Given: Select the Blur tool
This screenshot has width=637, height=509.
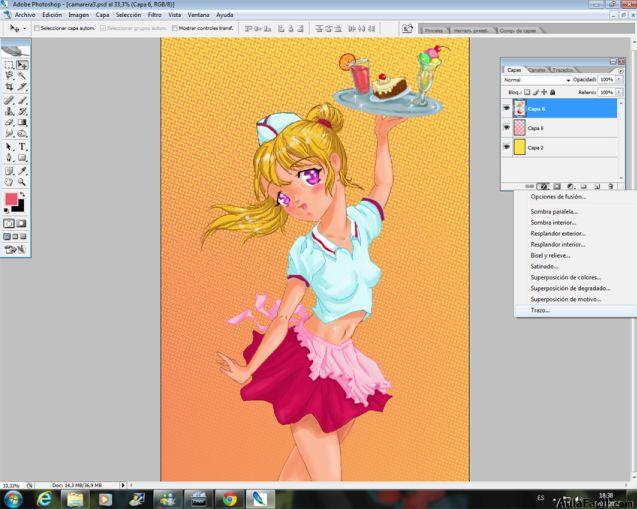Looking at the screenshot, I should [x=9, y=133].
